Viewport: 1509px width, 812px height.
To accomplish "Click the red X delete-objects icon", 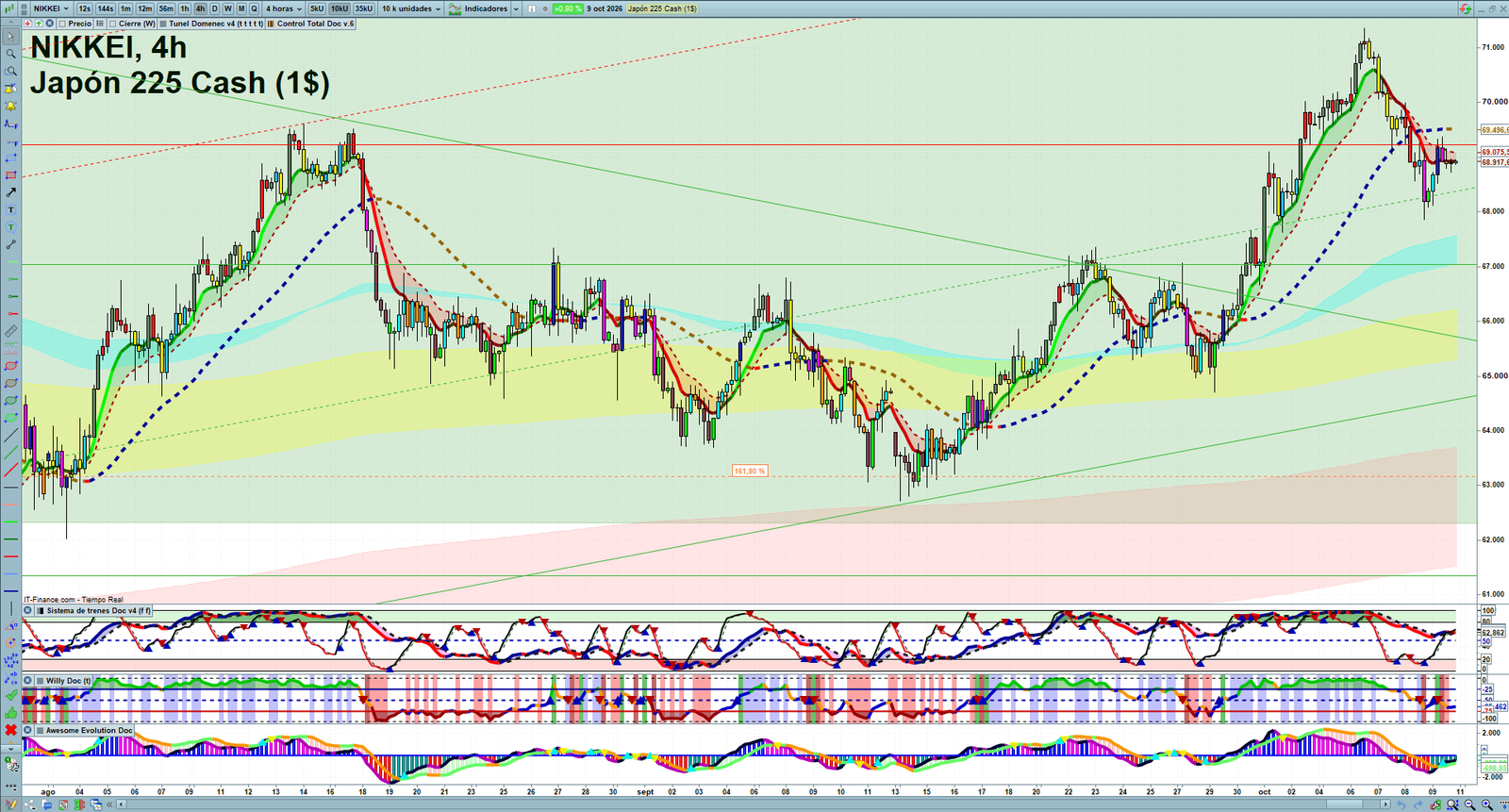I will (11, 730).
